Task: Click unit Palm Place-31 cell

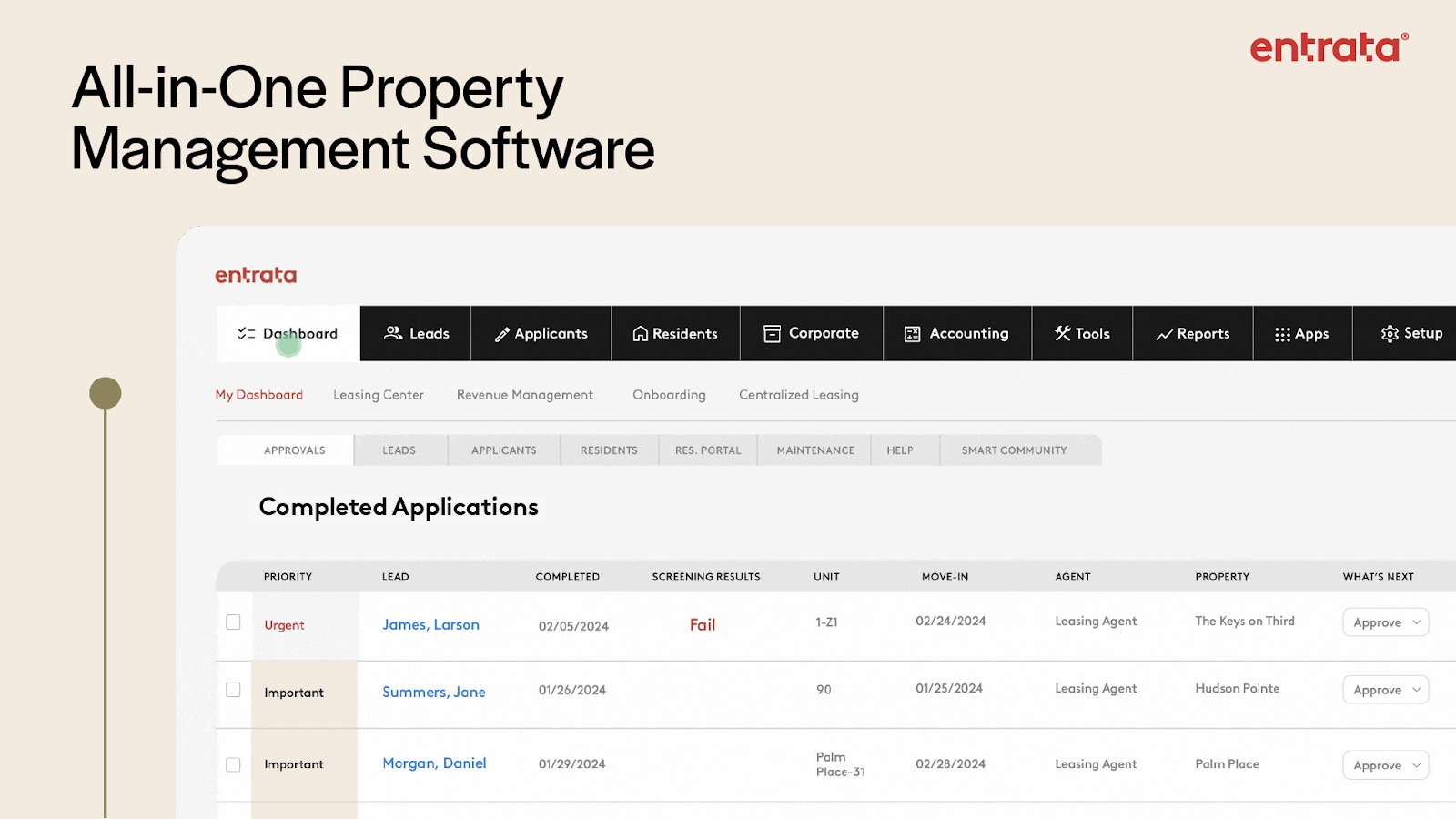Action: pyautogui.click(x=840, y=764)
